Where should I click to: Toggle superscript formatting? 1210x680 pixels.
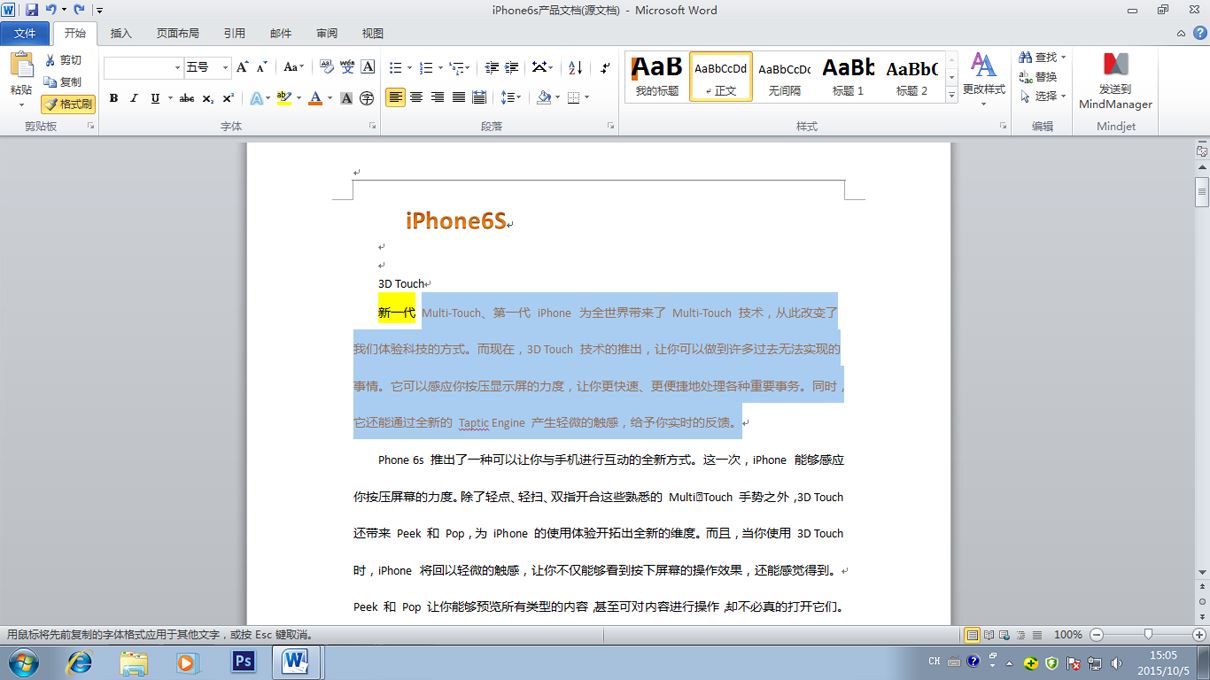tap(228, 98)
